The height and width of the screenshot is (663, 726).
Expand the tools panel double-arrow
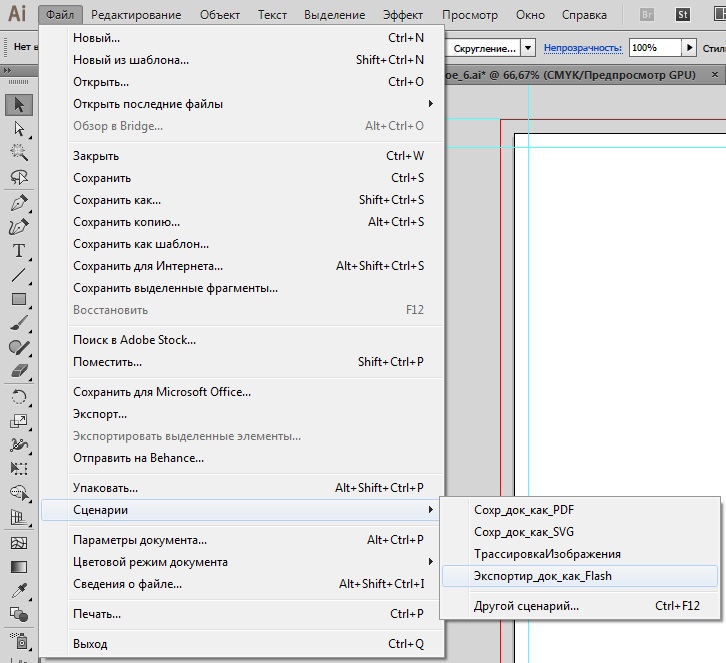pyautogui.click(x=7, y=70)
